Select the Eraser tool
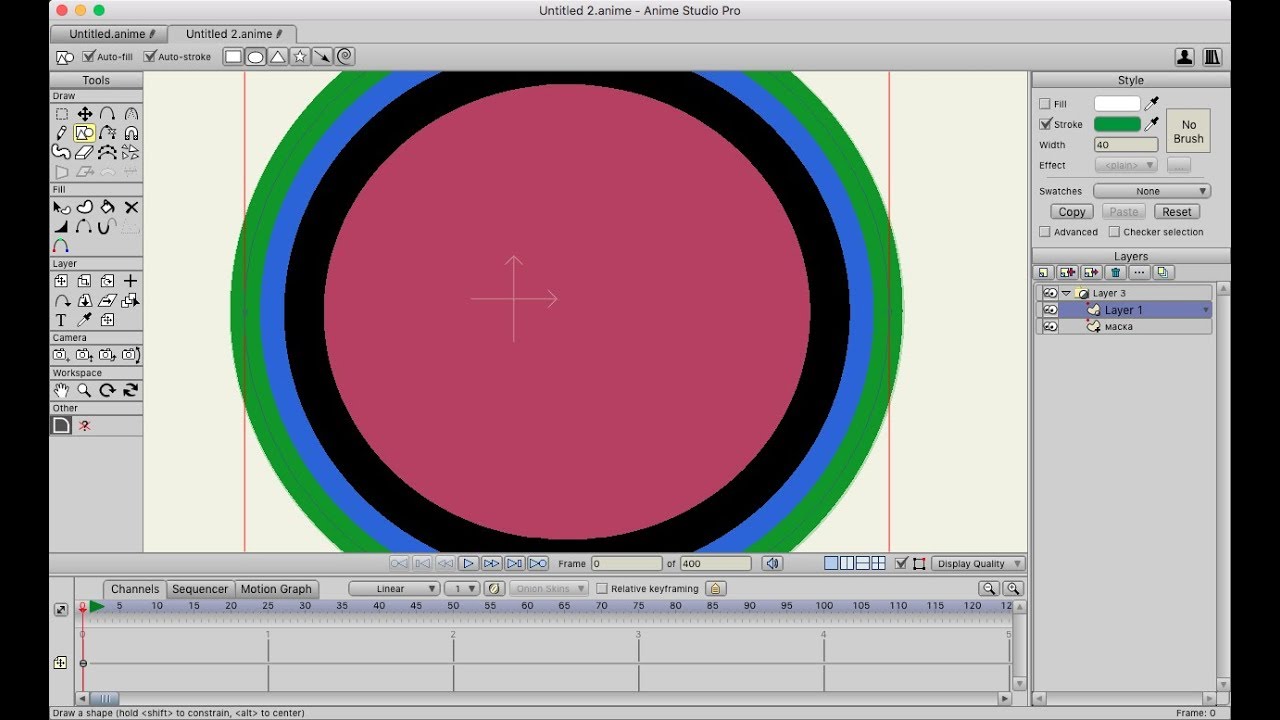 coord(85,152)
